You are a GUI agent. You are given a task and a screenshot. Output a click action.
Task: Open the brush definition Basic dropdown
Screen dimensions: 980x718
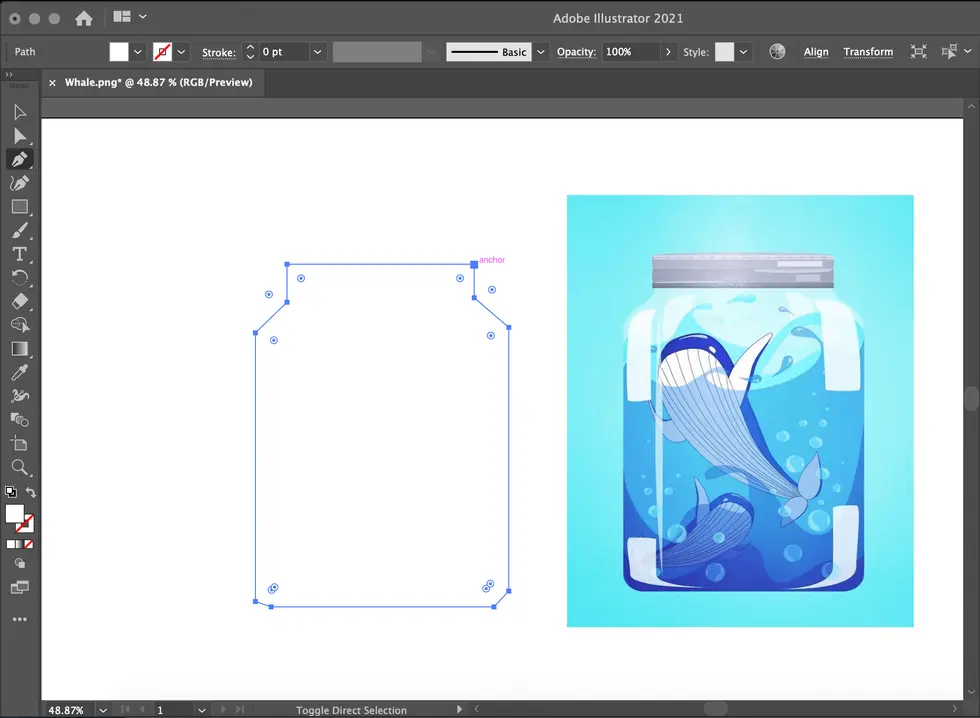coord(539,51)
